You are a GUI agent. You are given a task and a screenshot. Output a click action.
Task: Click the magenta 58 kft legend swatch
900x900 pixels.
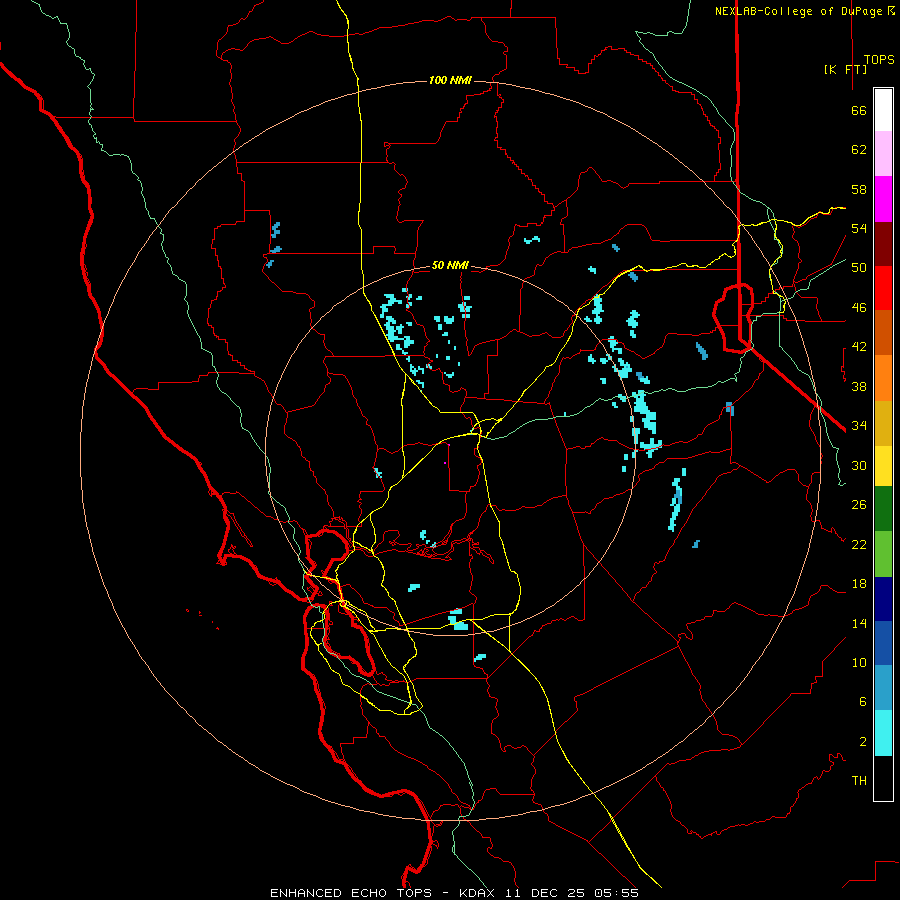click(883, 199)
